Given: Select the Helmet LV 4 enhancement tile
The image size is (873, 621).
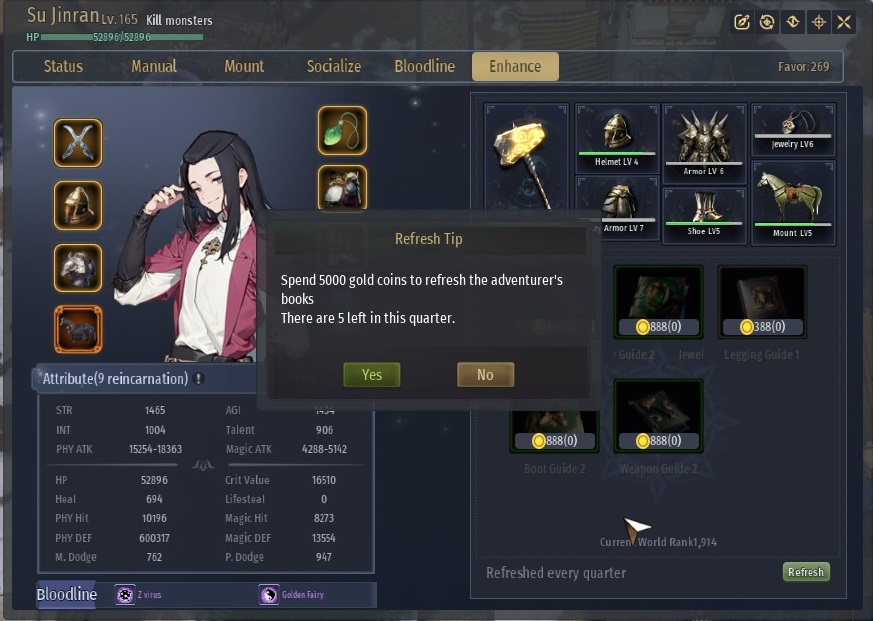Looking at the screenshot, I should click(617, 138).
